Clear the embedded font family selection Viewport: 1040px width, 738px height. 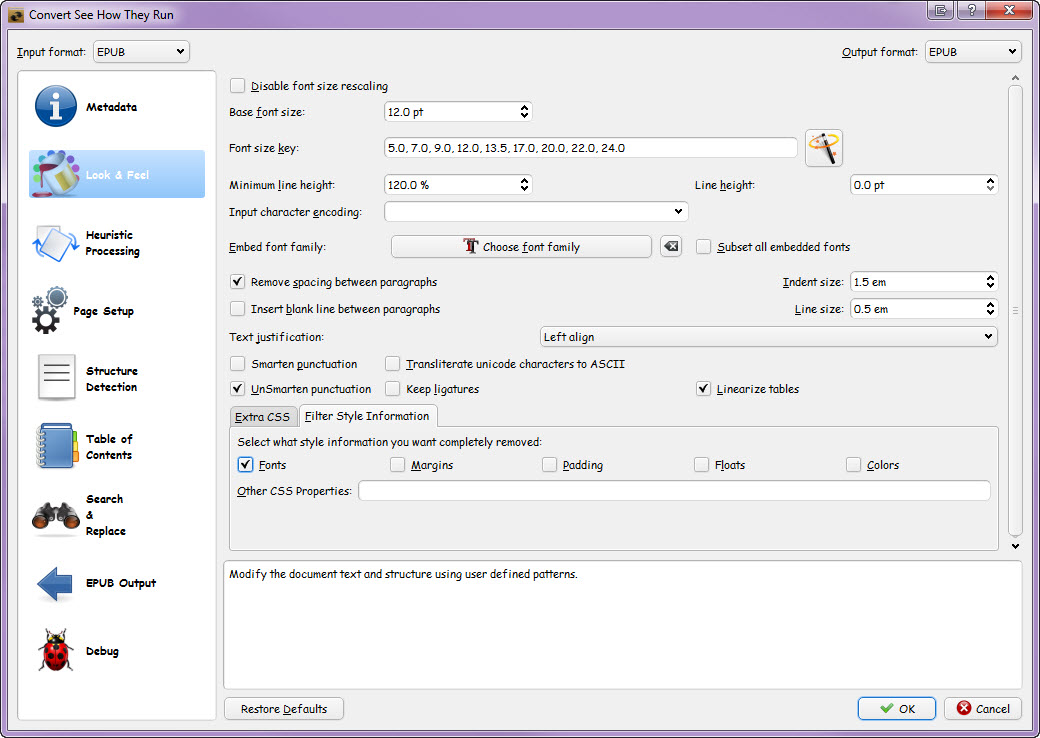(671, 247)
